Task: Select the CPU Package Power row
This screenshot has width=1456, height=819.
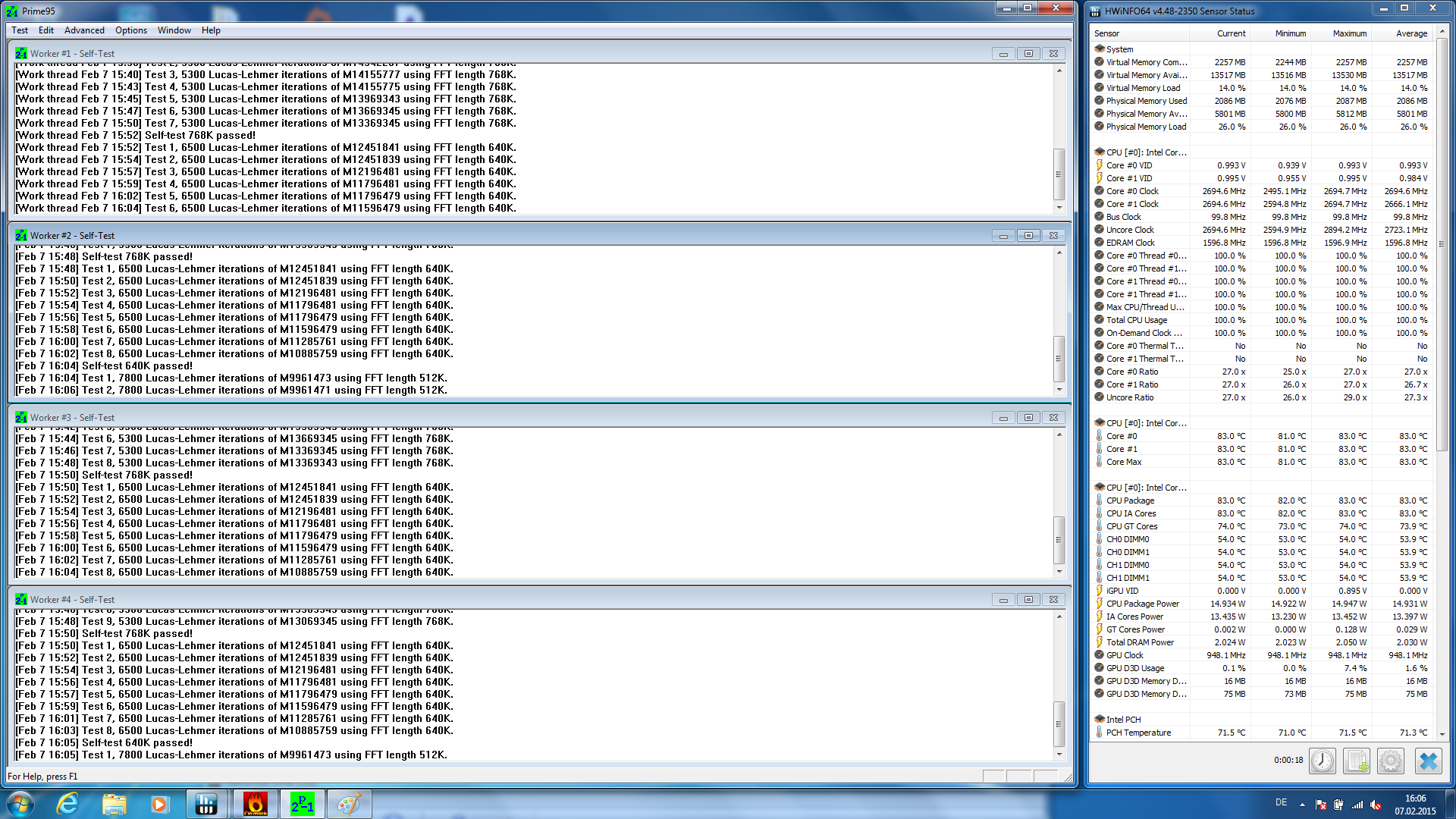Action: [x=1262, y=604]
